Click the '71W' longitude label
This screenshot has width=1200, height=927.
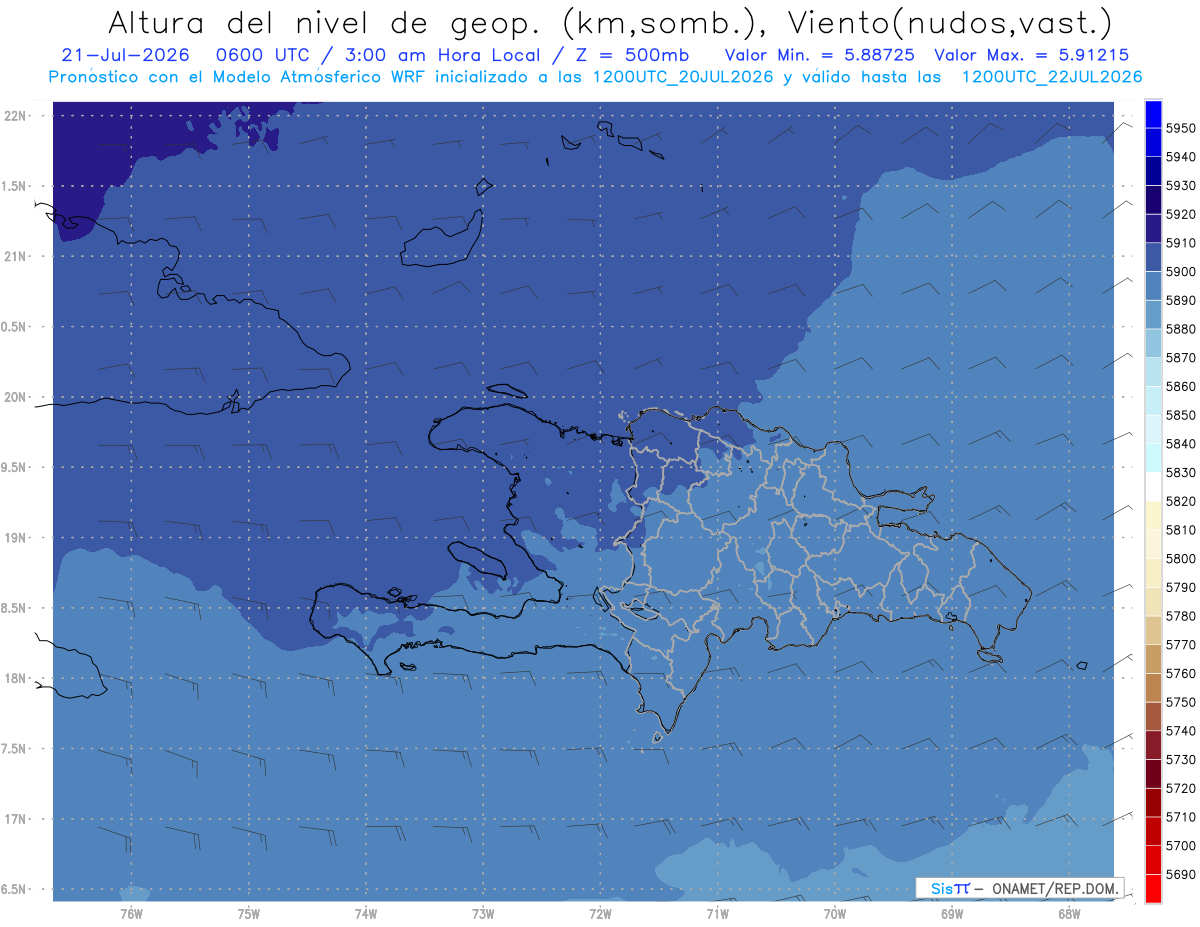pyautogui.click(x=717, y=914)
